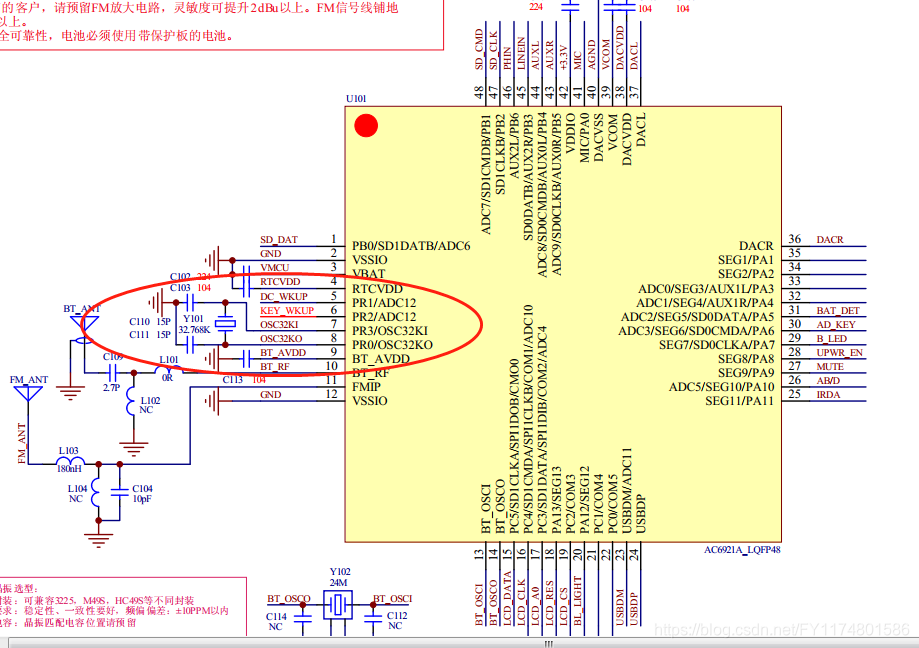Select the L102 NC inductor symbol
The width and height of the screenshot is (919, 648).
pyautogui.click(x=131, y=401)
